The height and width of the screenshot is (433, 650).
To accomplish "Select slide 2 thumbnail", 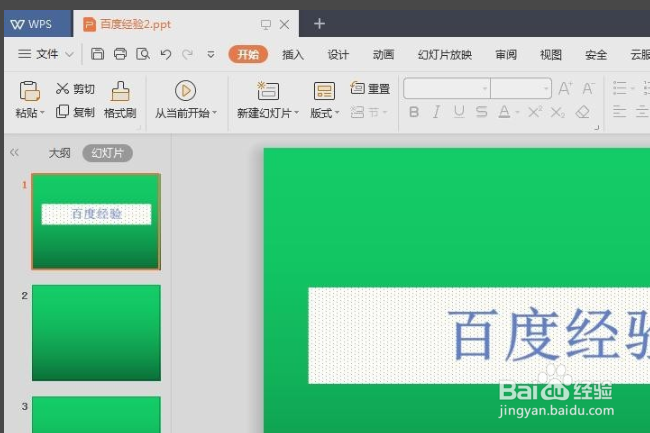I will pos(96,333).
